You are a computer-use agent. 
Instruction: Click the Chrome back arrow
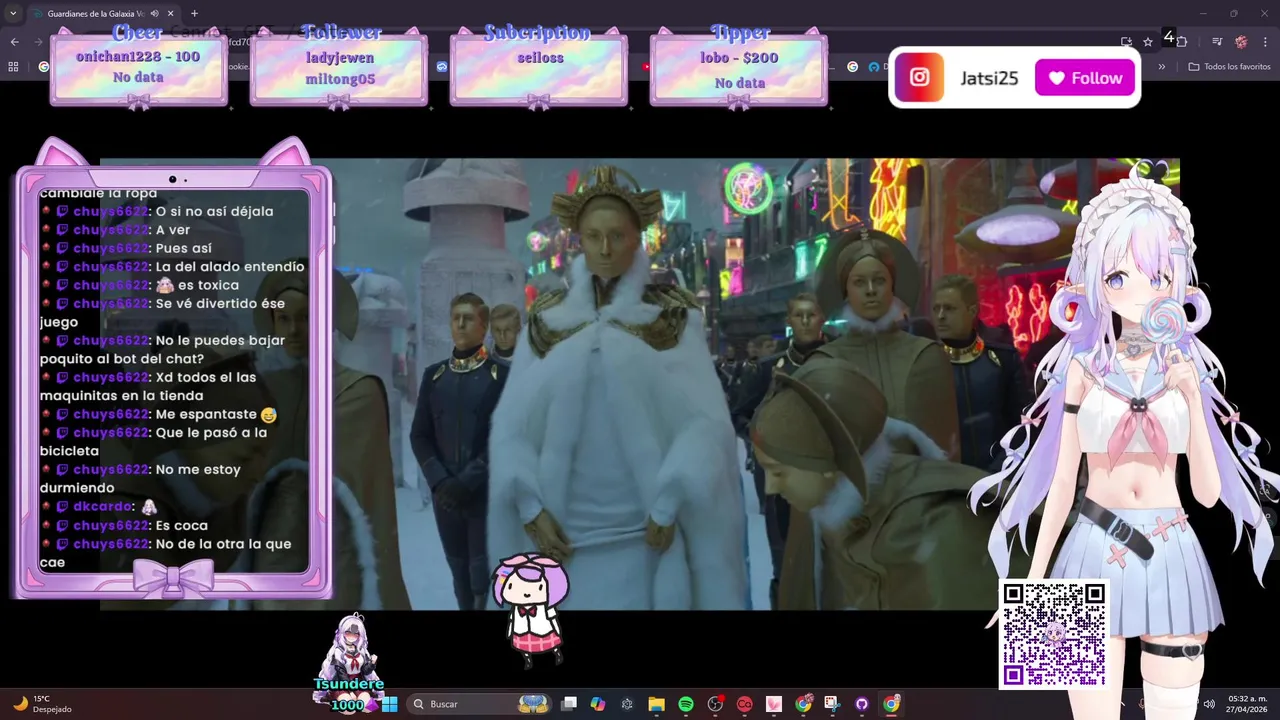coord(14,41)
